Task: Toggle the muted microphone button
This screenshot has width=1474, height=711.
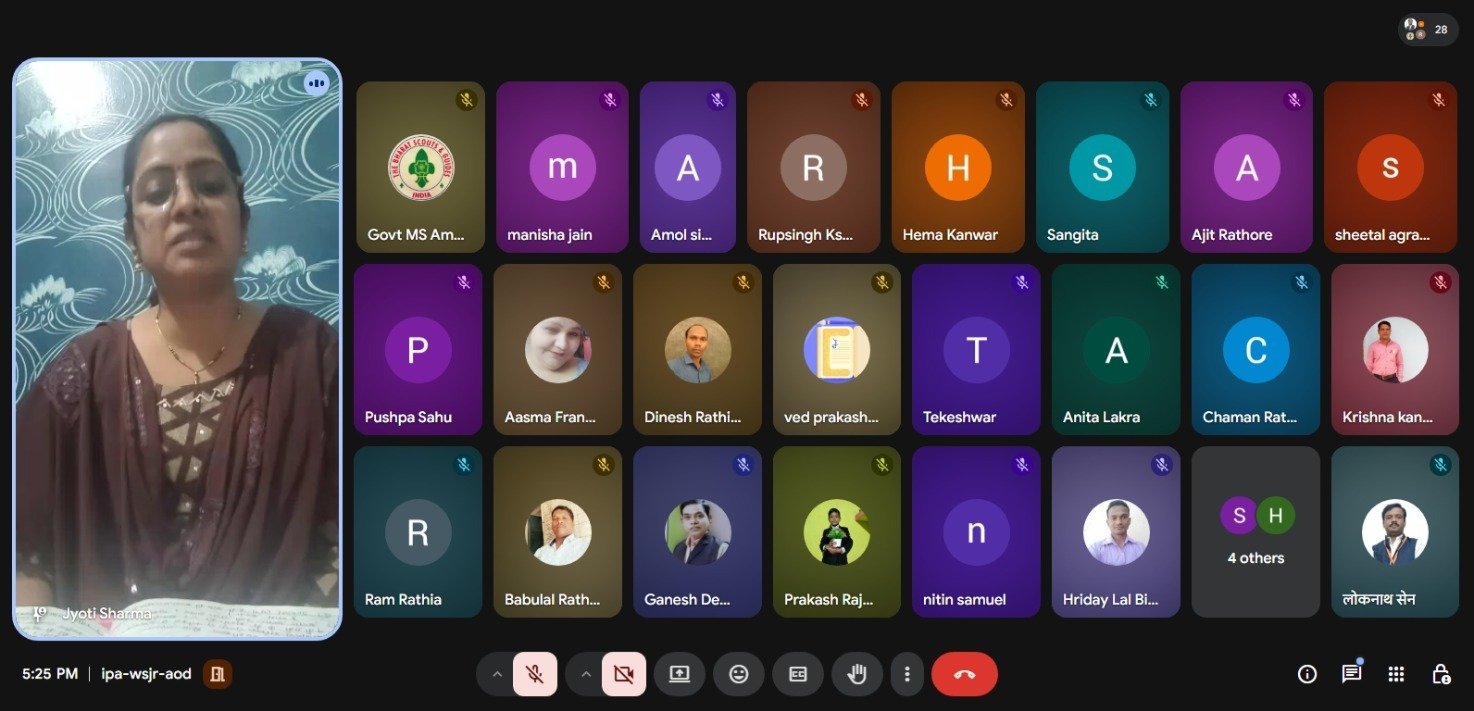Action: 535,674
